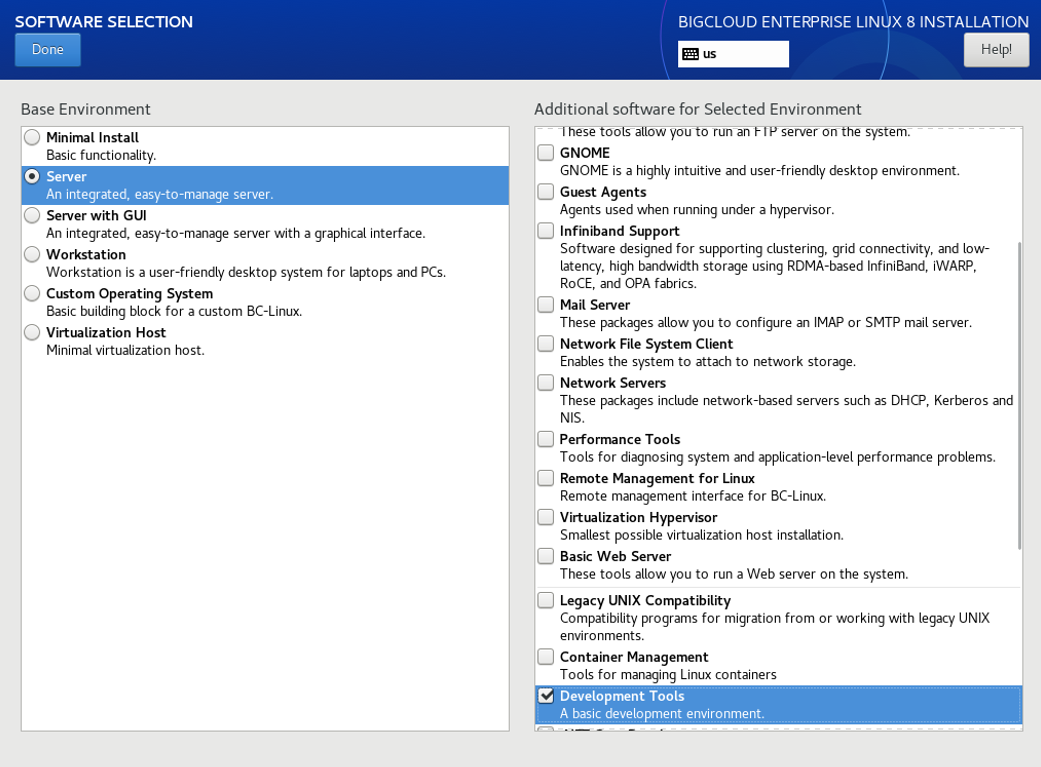Click GNOME desktop environment description text
Image resolution: width=1041 pixels, height=767 pixels.
(x=760, y=171)
